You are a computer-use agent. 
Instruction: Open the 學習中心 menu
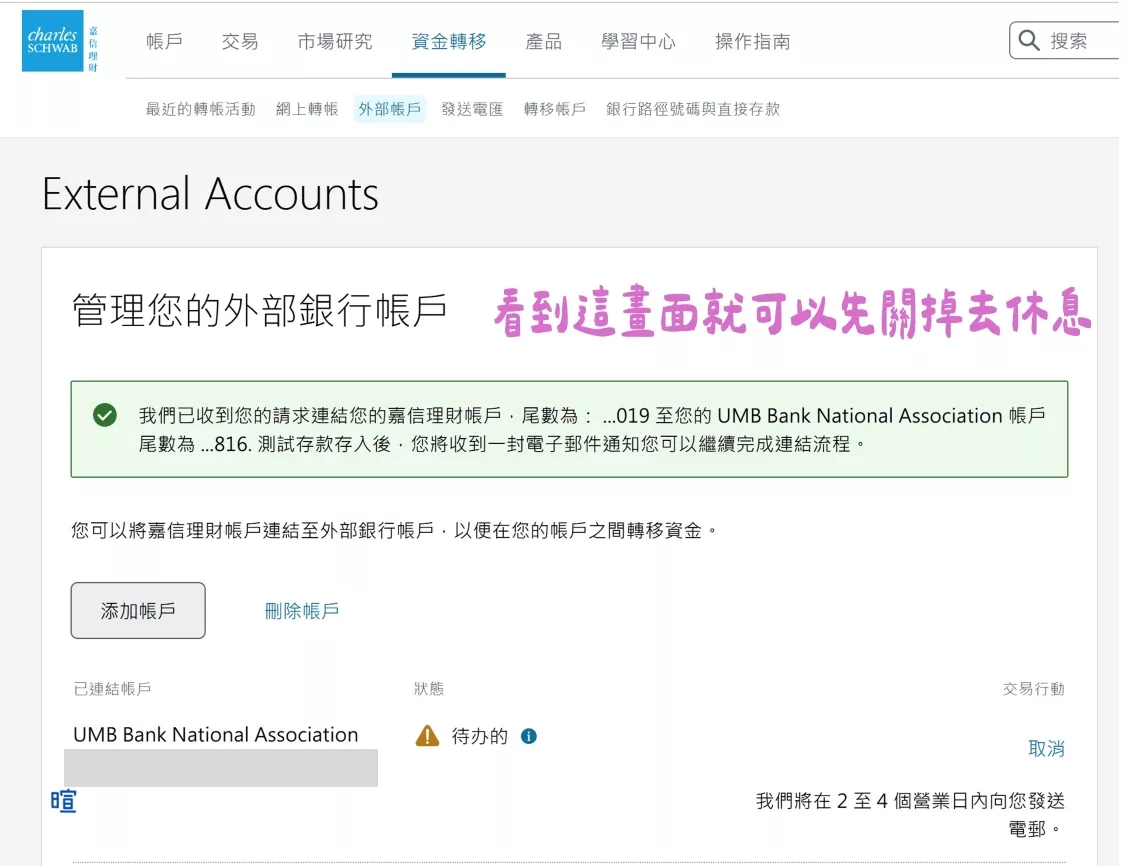[x=638, y=42]
